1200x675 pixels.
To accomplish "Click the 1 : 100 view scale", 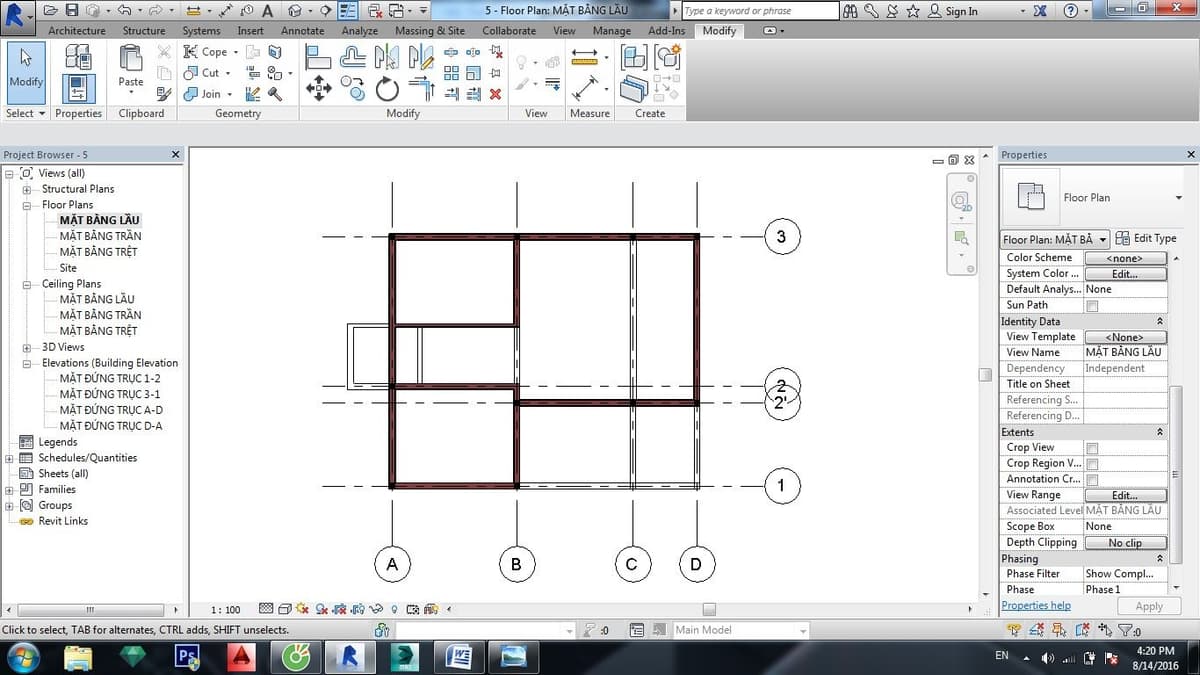I will coord(226,609).
